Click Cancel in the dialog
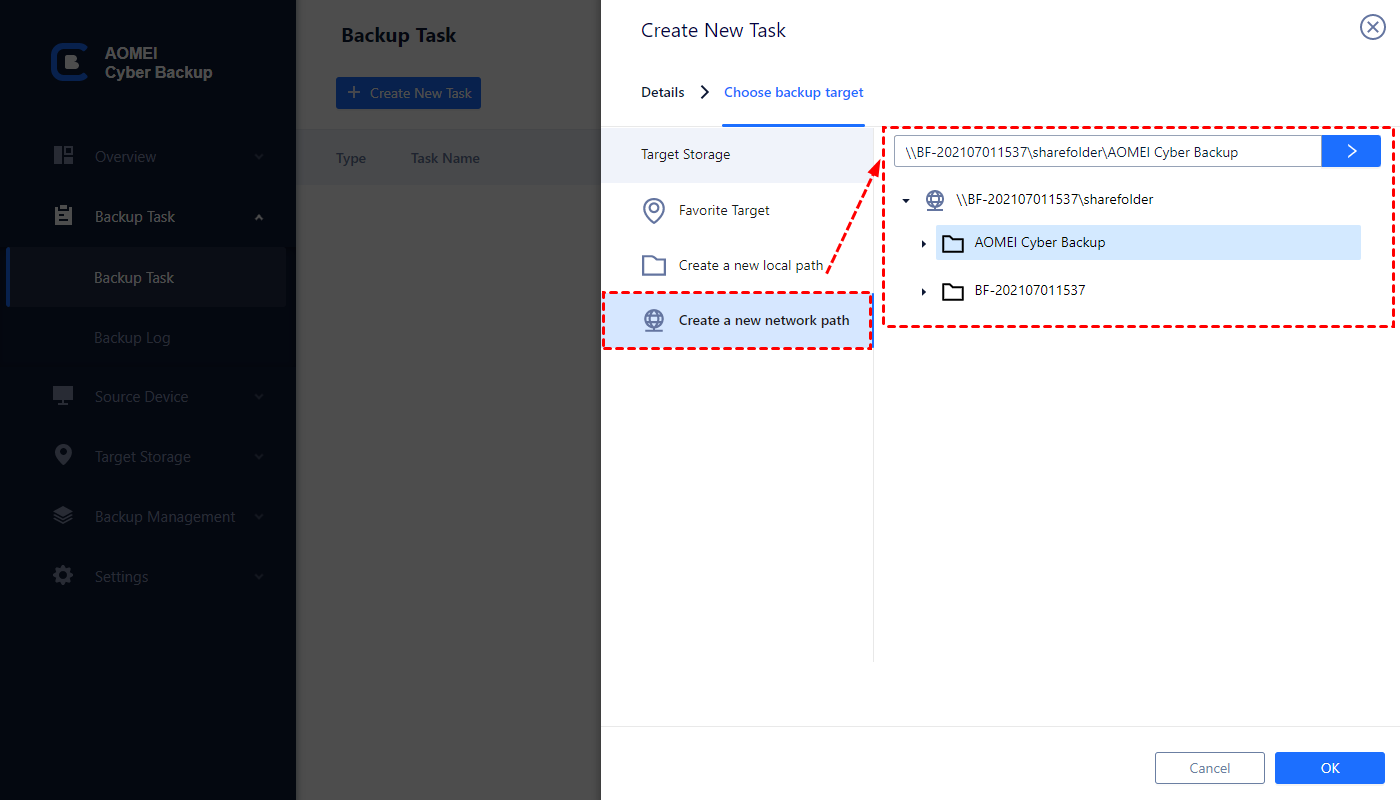Viewport: 1400px width, 800px height. pyautogui.click(x=1210, y=768)
